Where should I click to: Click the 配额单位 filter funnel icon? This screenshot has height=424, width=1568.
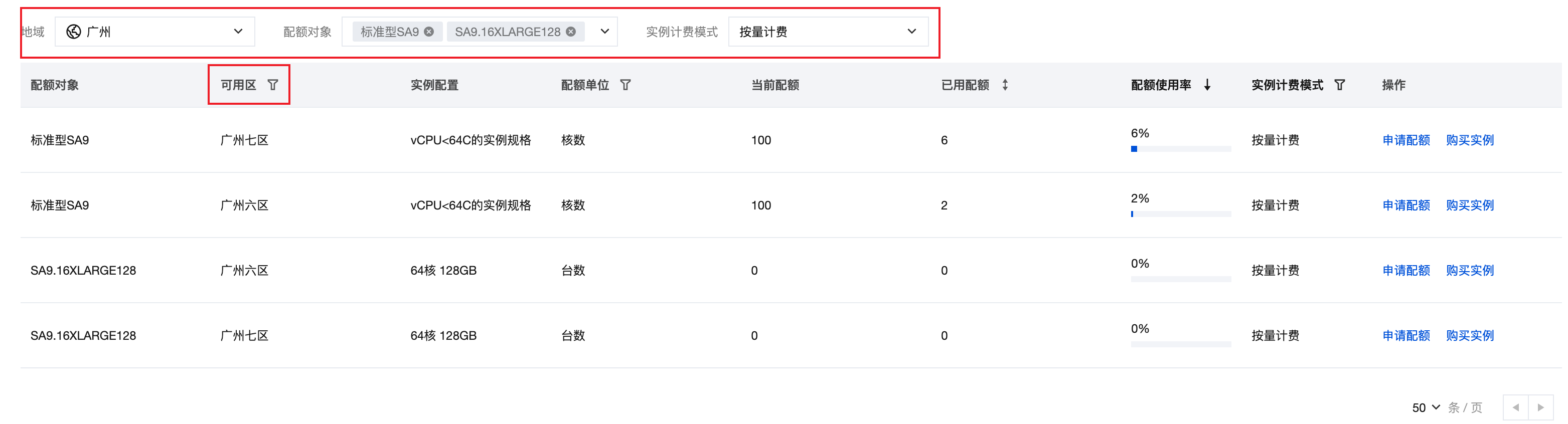625,85
